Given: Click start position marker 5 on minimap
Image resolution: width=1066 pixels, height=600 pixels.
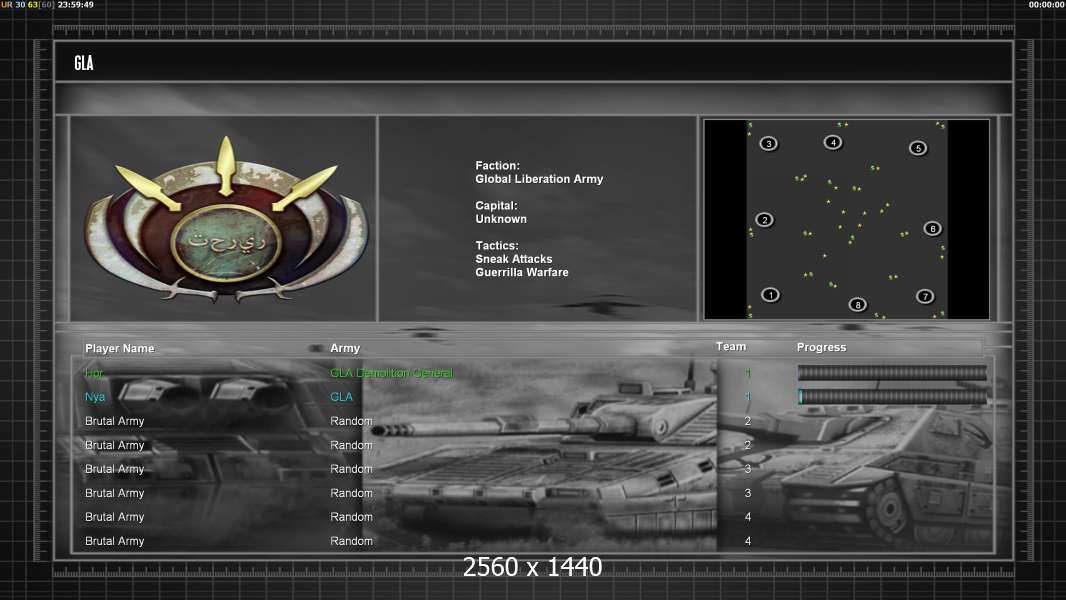Looking at the screenshot, I should pyautogui.click(x=918, y=148).
